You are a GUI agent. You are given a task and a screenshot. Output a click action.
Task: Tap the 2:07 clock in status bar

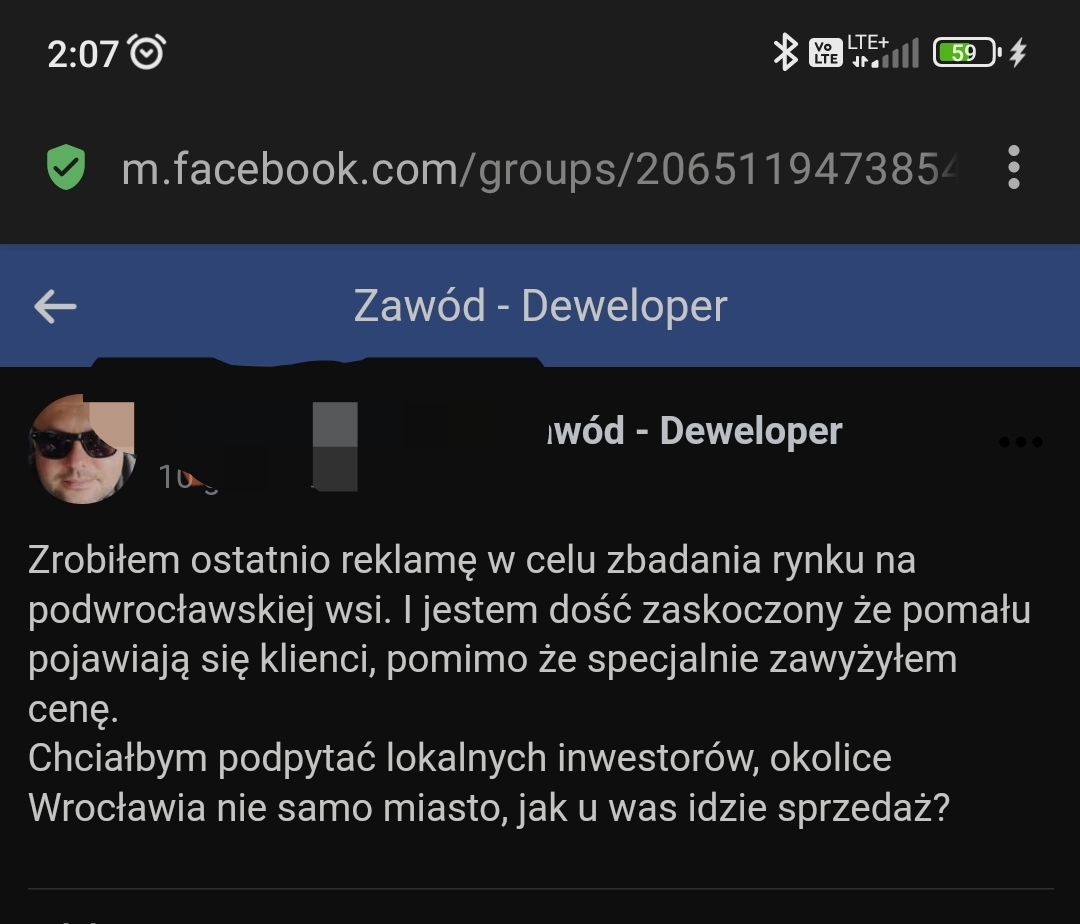click(83, 53)
